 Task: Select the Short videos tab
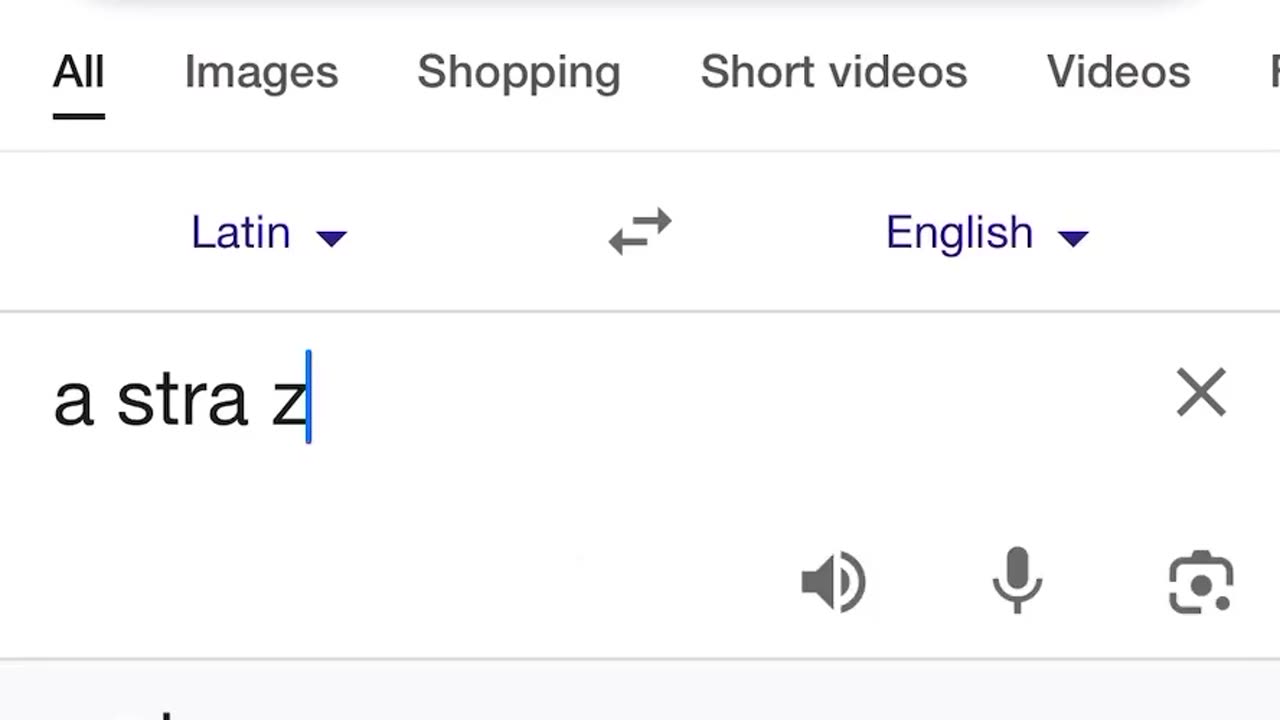[833, 72]
